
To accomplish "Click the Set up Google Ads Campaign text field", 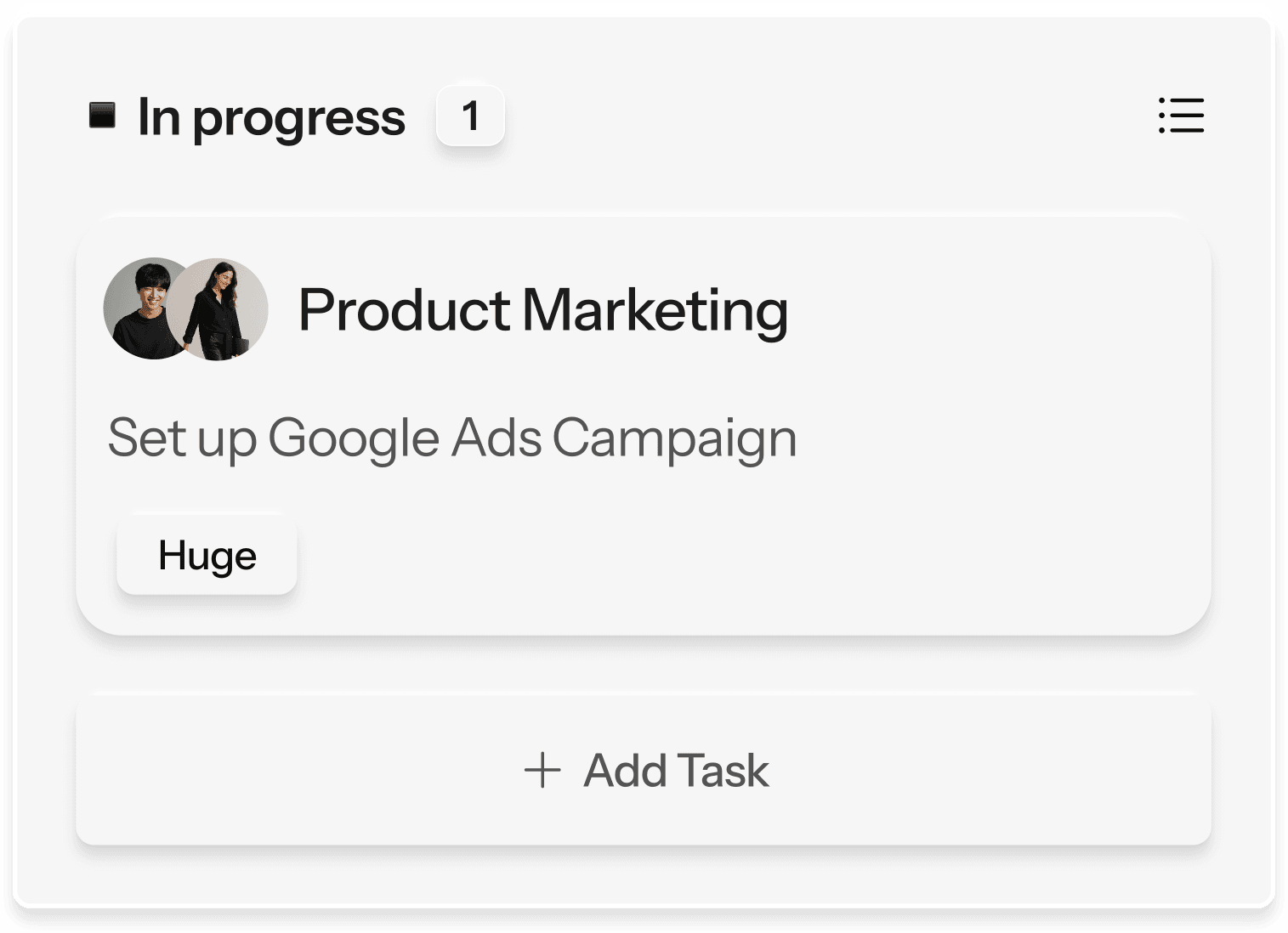I will 452,438.
